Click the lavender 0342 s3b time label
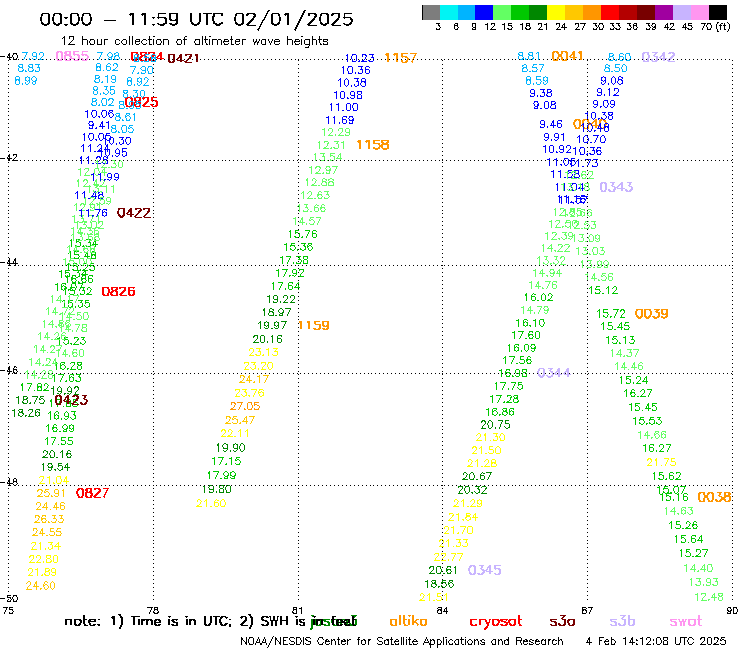Image resolution: width=740 pixels, height=650 pixels. (x=659, y=57)
